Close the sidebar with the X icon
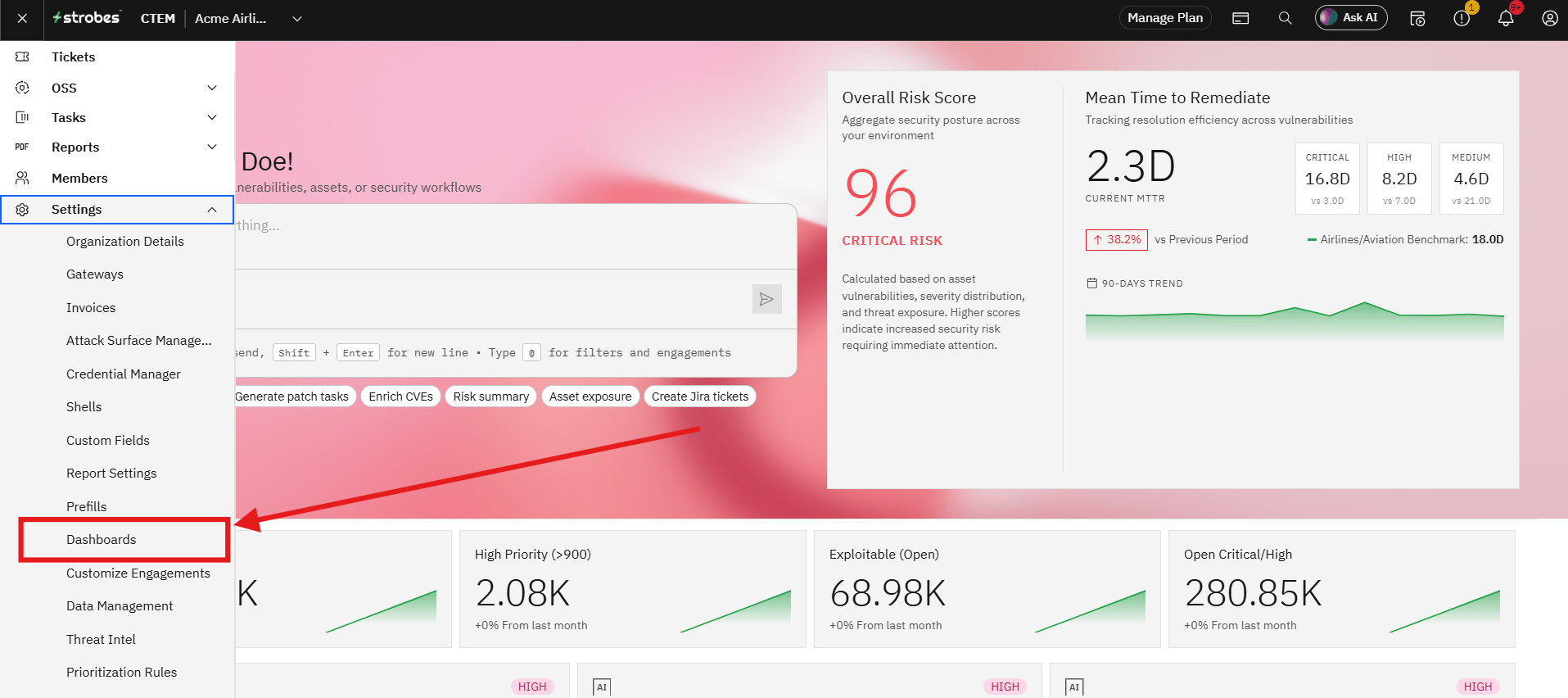This screenshot has height=698, width=1568. point(22,18)
